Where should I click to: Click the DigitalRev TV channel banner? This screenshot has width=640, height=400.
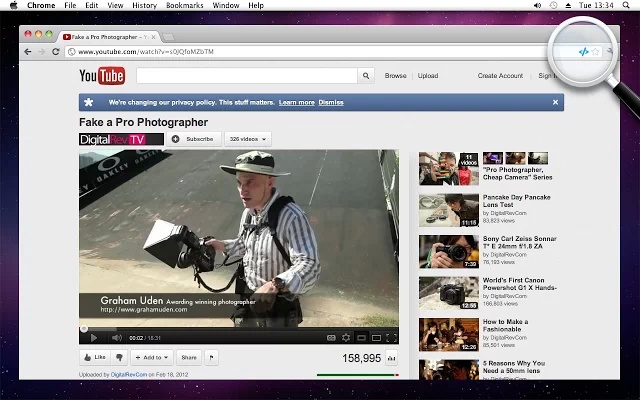coord(121,140)
